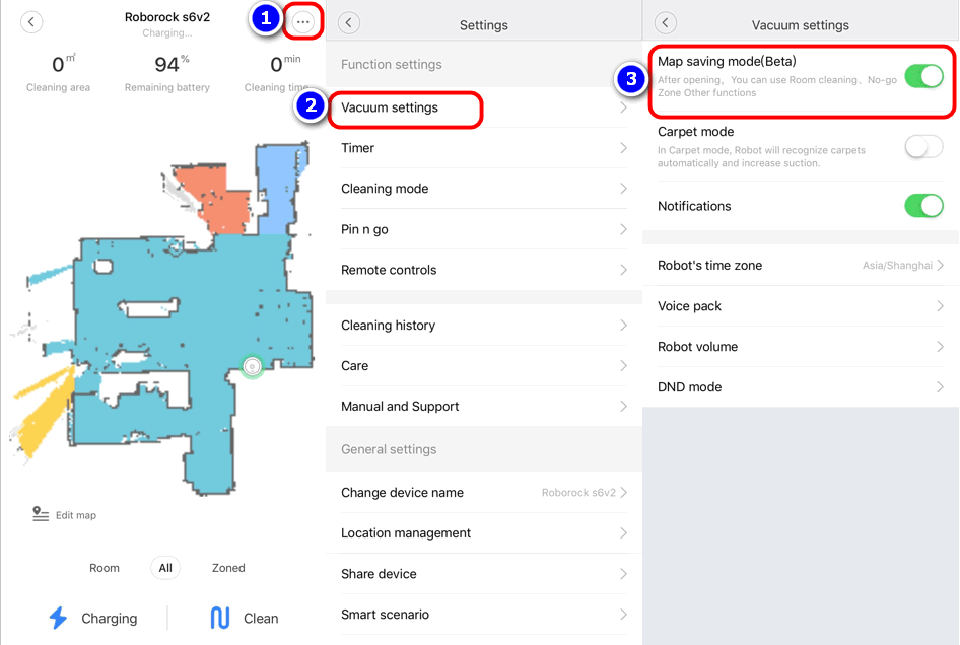Switch to Zoned cleaning tab

point(228,568)
